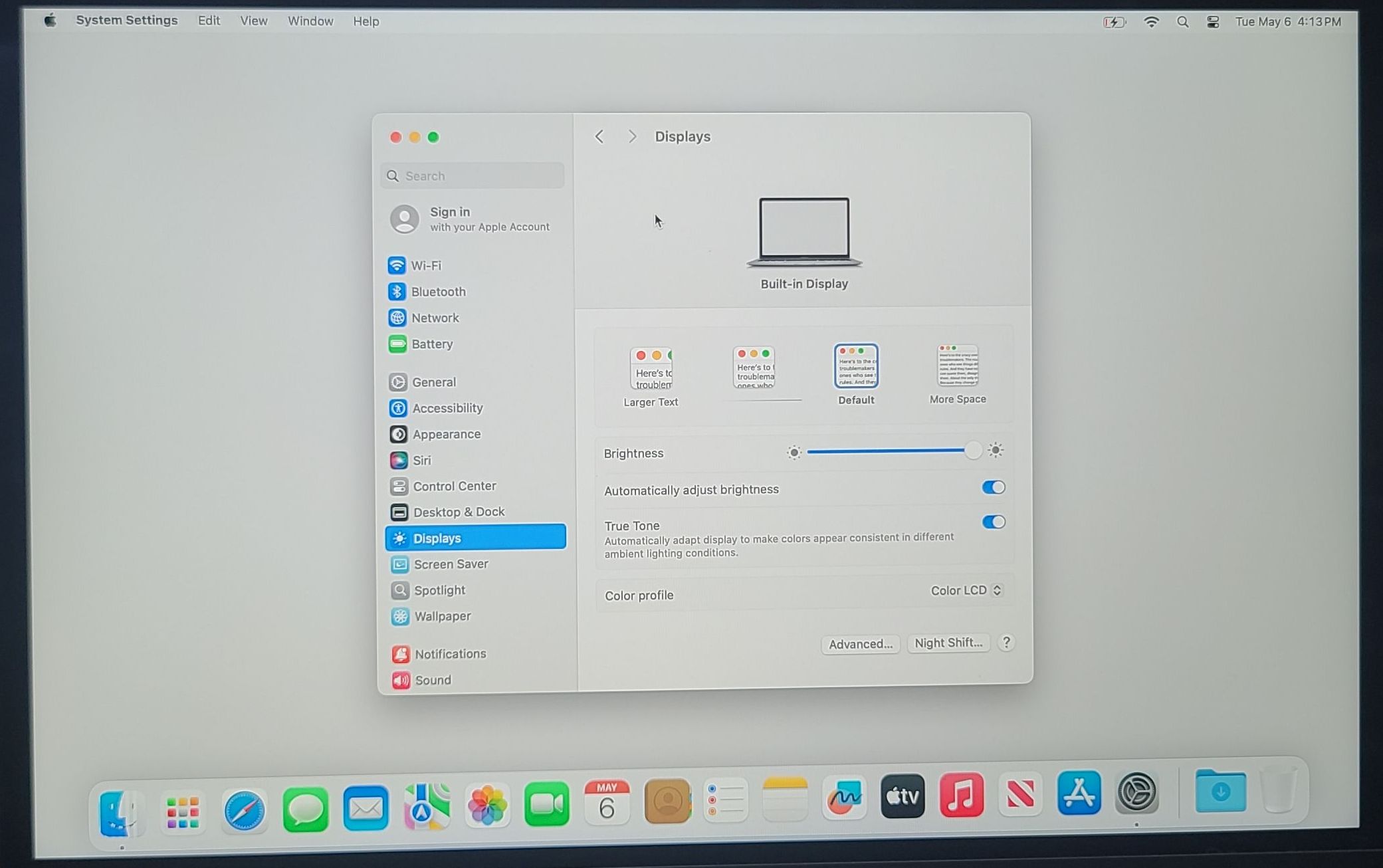Open Spotlight search in menu bar
Image resolution: width=1383 pixels, height=868 pixels.
point(1182,22)
